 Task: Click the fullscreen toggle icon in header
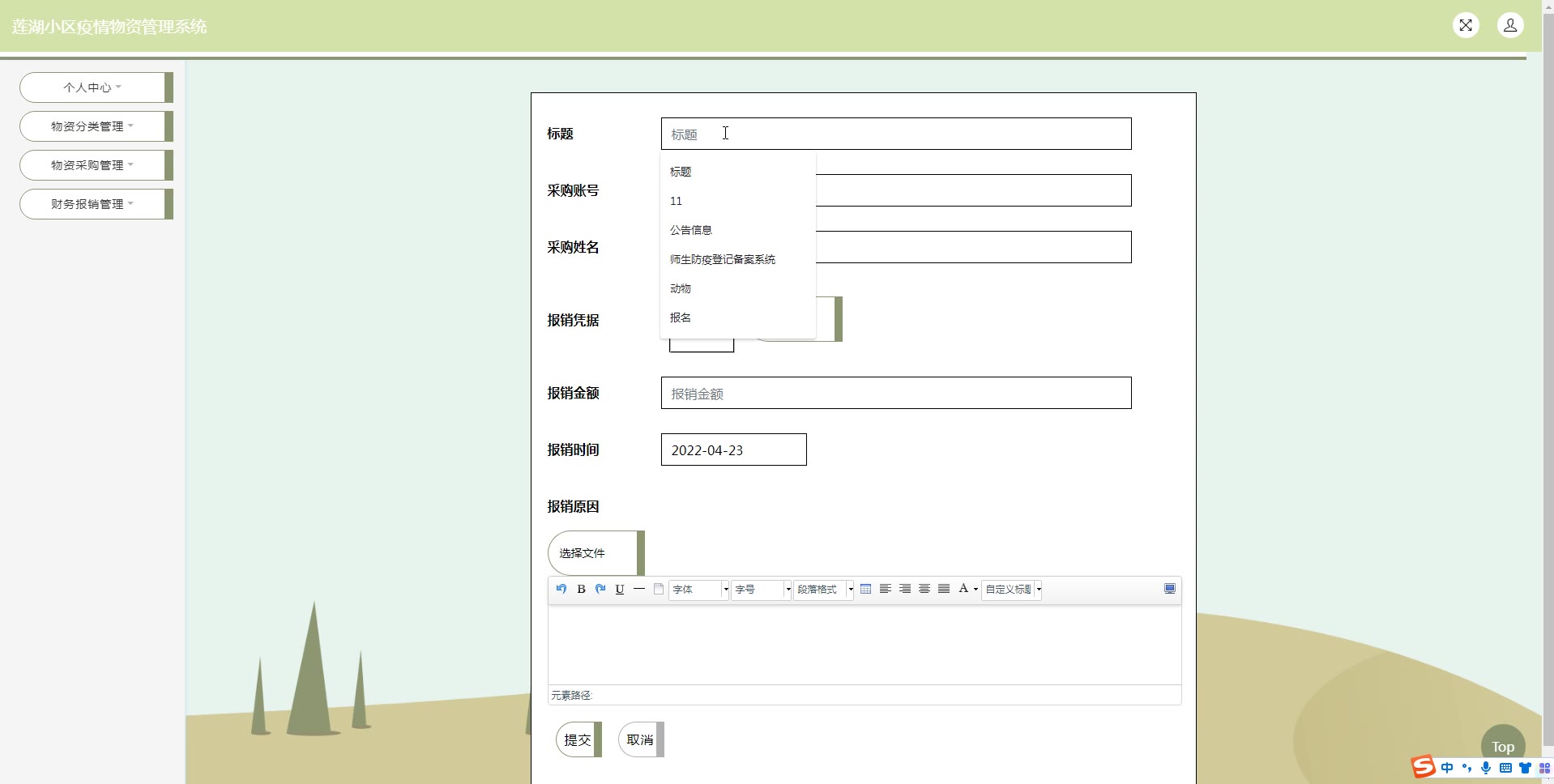(1466, 25)
